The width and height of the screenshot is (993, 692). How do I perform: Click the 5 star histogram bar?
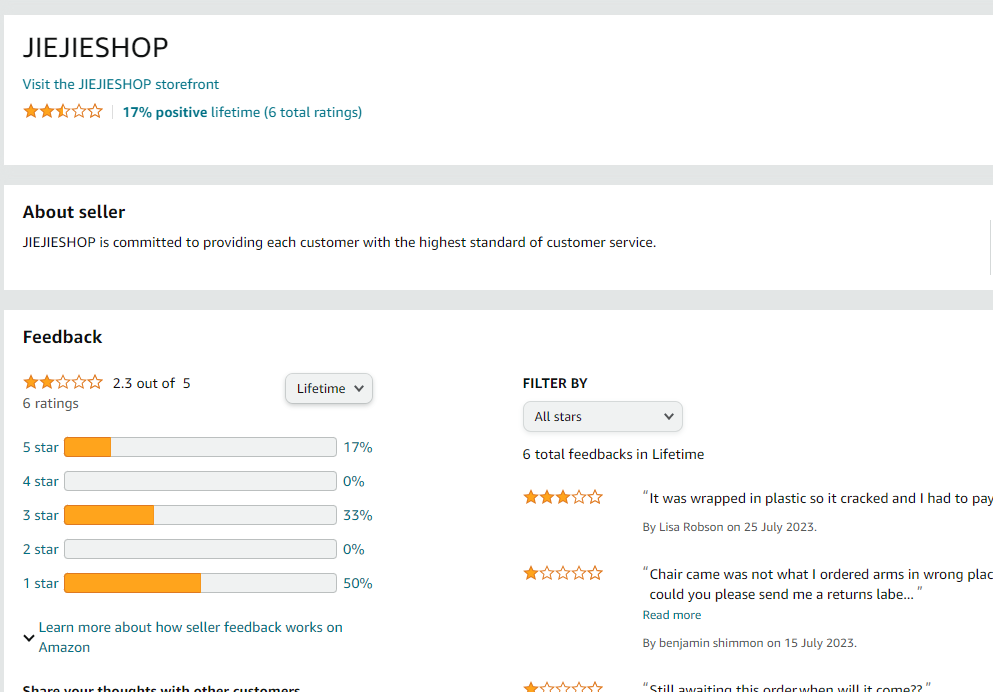200,448
